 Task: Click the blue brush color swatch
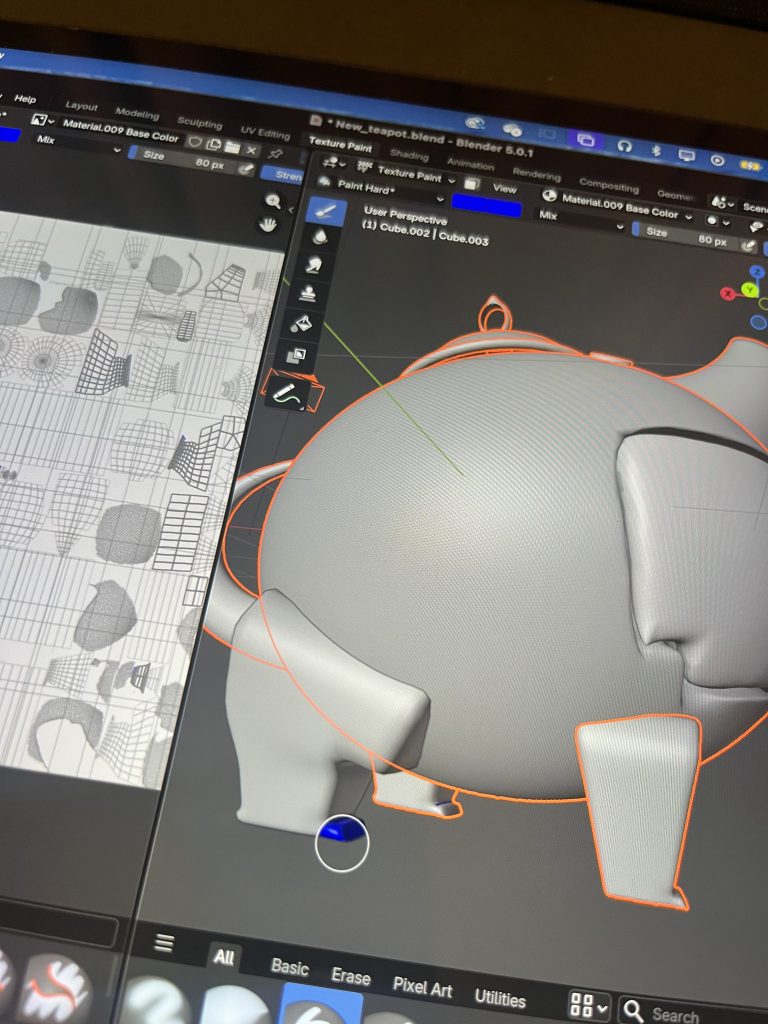pos(486,207)
